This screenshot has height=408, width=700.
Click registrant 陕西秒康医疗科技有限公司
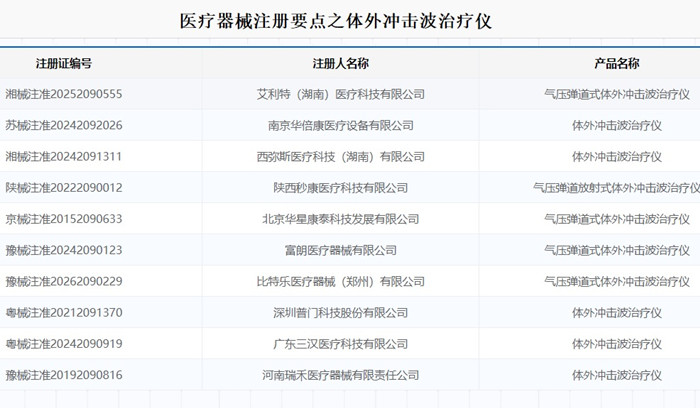point(341,188)
